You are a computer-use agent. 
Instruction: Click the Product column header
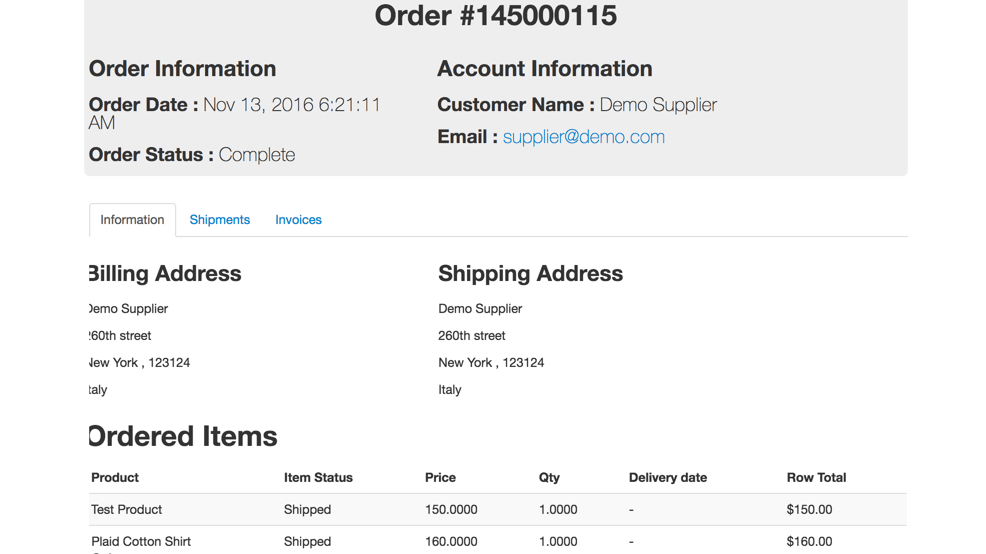(x=115, y=478)
